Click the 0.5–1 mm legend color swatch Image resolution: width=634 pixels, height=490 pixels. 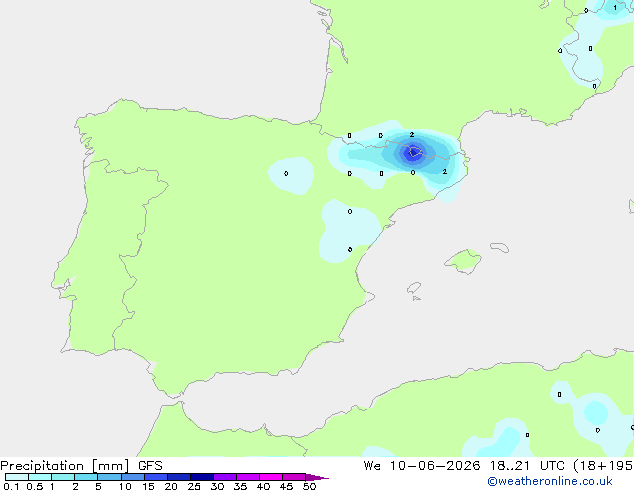tap(40, 477)
